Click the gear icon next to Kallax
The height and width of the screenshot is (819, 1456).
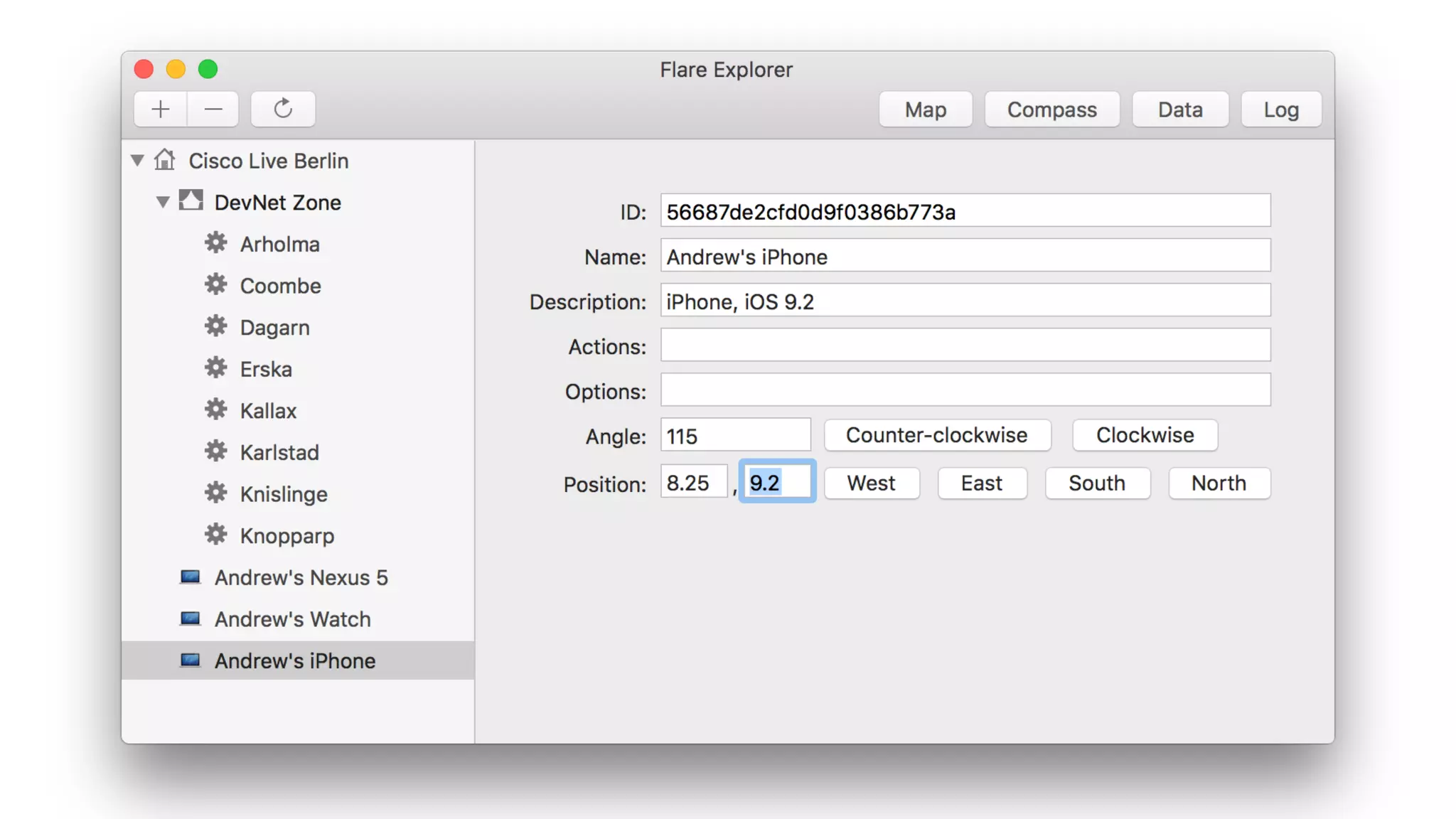(216, 409)
